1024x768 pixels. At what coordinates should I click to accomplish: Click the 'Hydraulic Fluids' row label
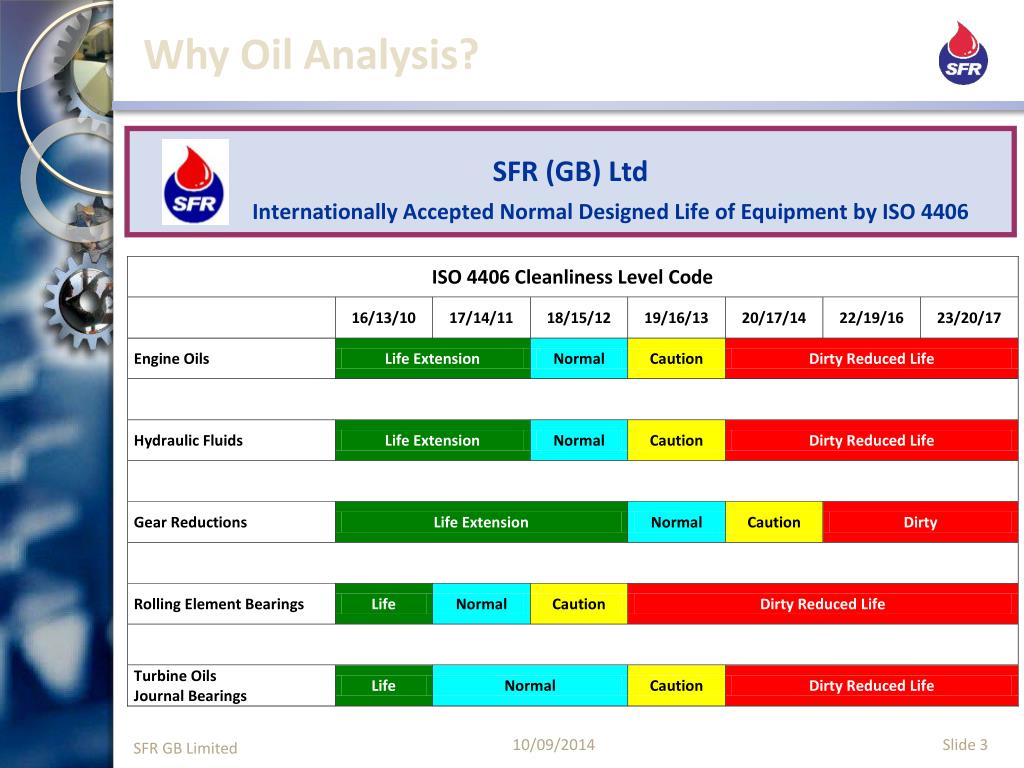point(188,440)
